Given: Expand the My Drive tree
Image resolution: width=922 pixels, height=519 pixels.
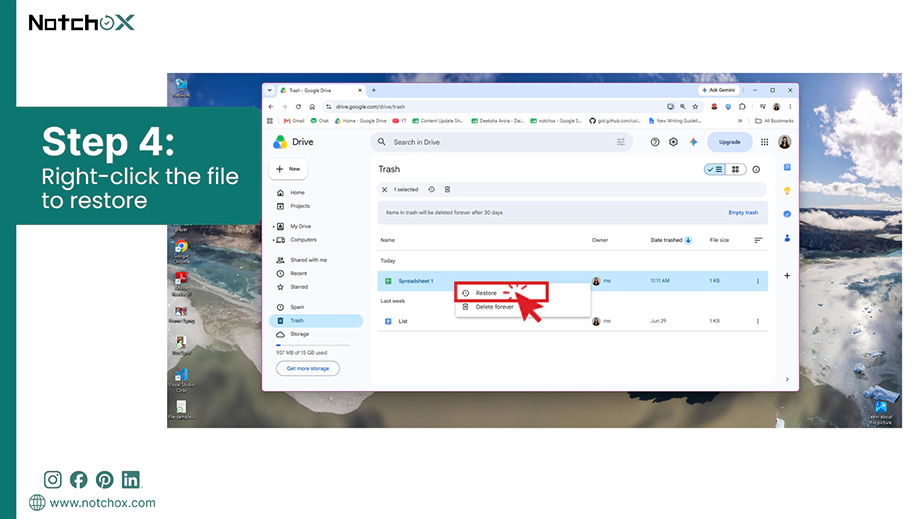Looking at the screenshot, I should [x=274, y=226].
